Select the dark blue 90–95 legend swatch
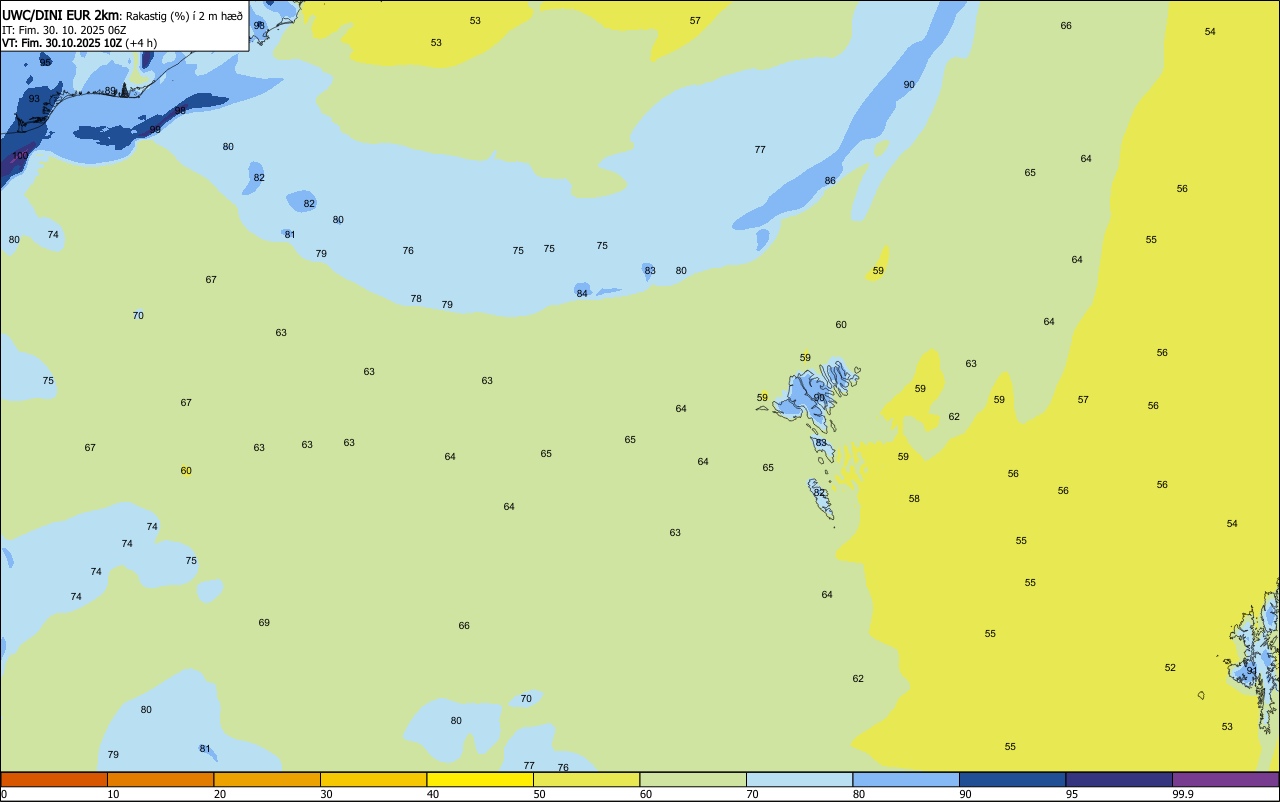The image size is (1280, 802). (1012, 779)
